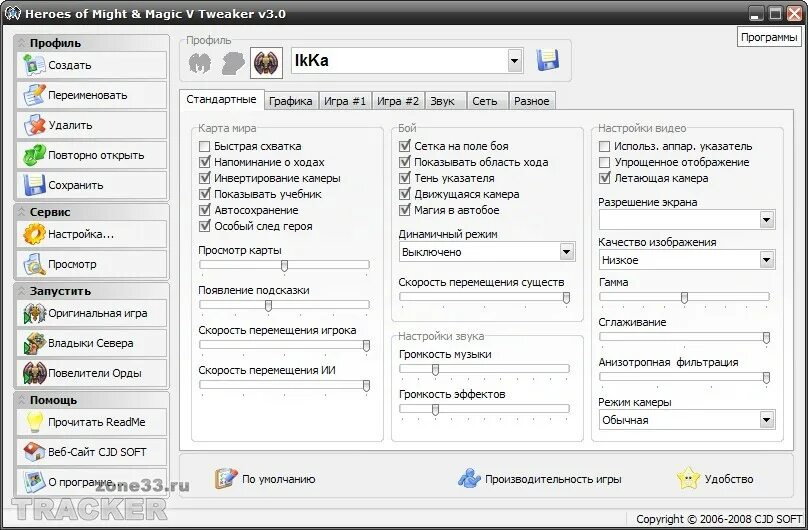Click the Просмотр magnifier icon

[x=34, y=264]
